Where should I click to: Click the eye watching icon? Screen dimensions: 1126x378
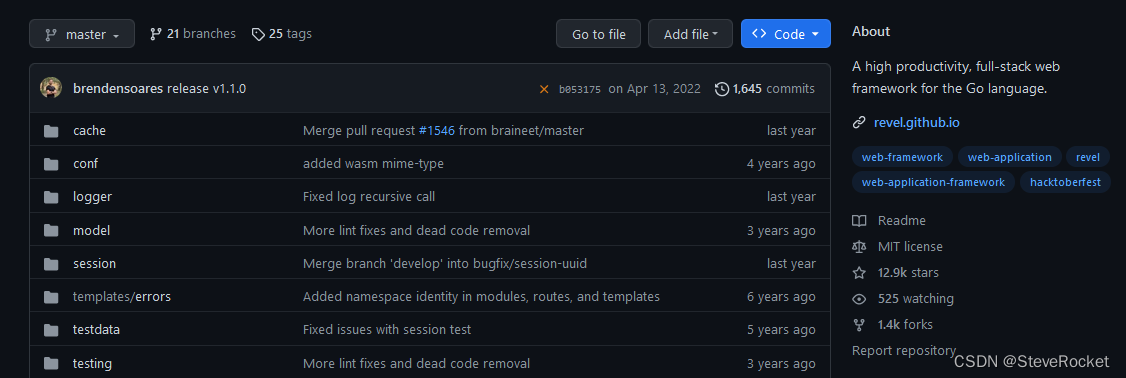859,299
